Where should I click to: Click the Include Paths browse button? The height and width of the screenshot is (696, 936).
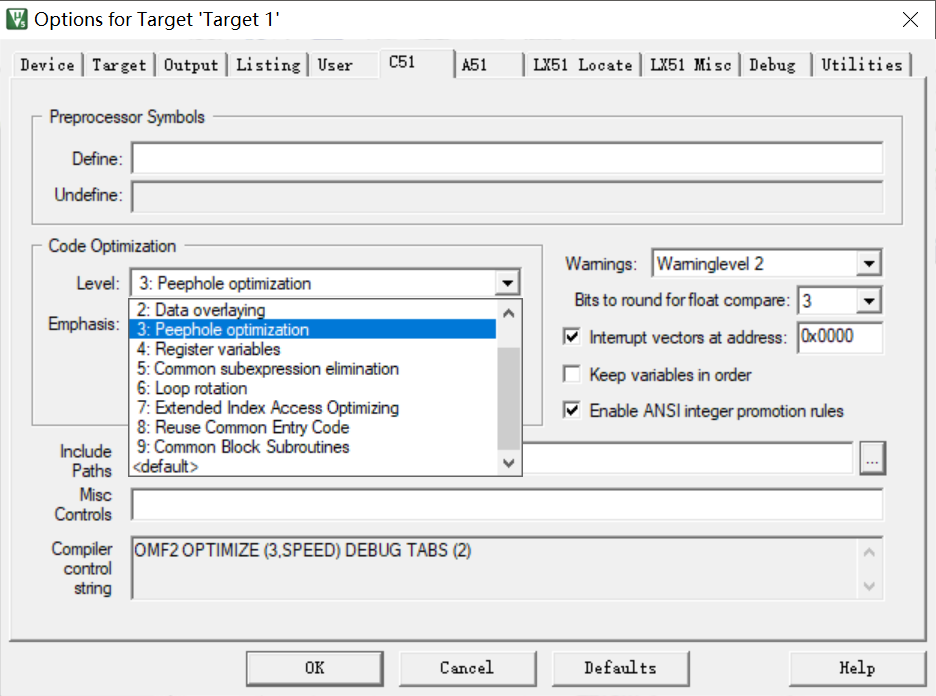(873, 458)
